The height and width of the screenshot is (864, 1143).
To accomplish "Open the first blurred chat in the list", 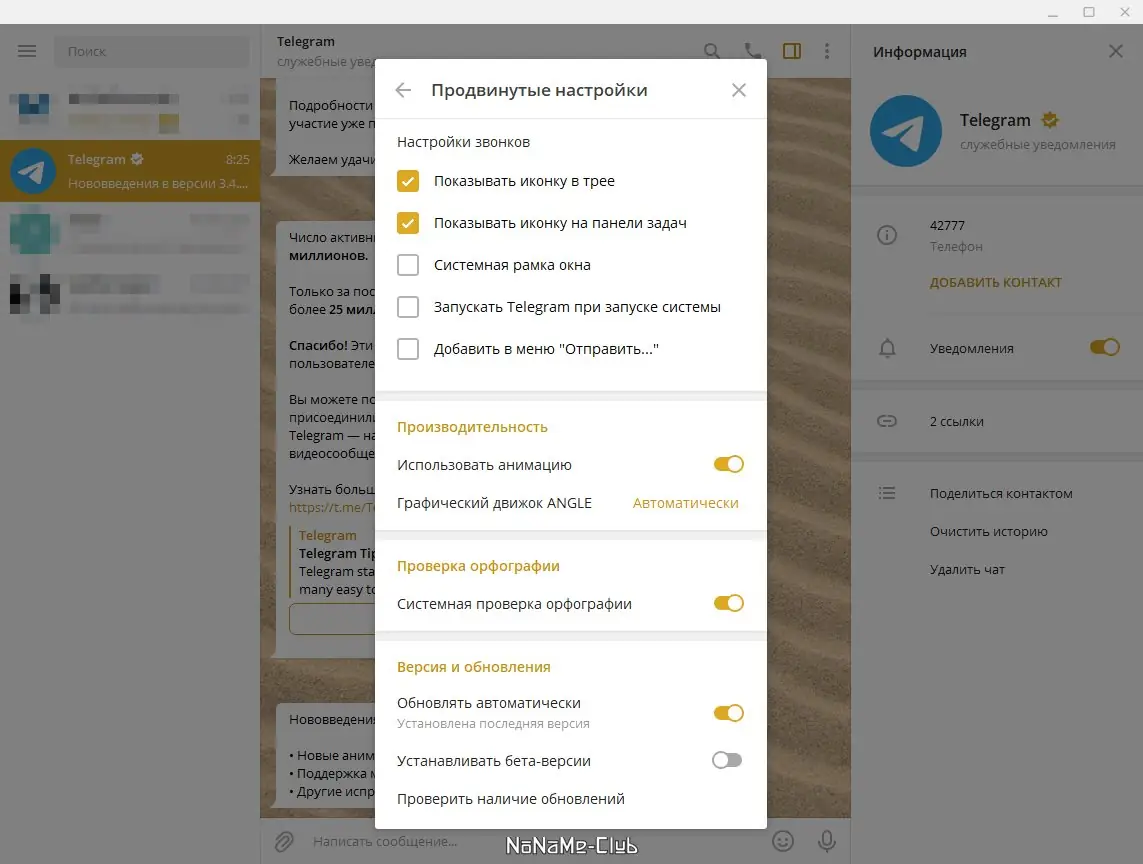I will coord(130,109).
